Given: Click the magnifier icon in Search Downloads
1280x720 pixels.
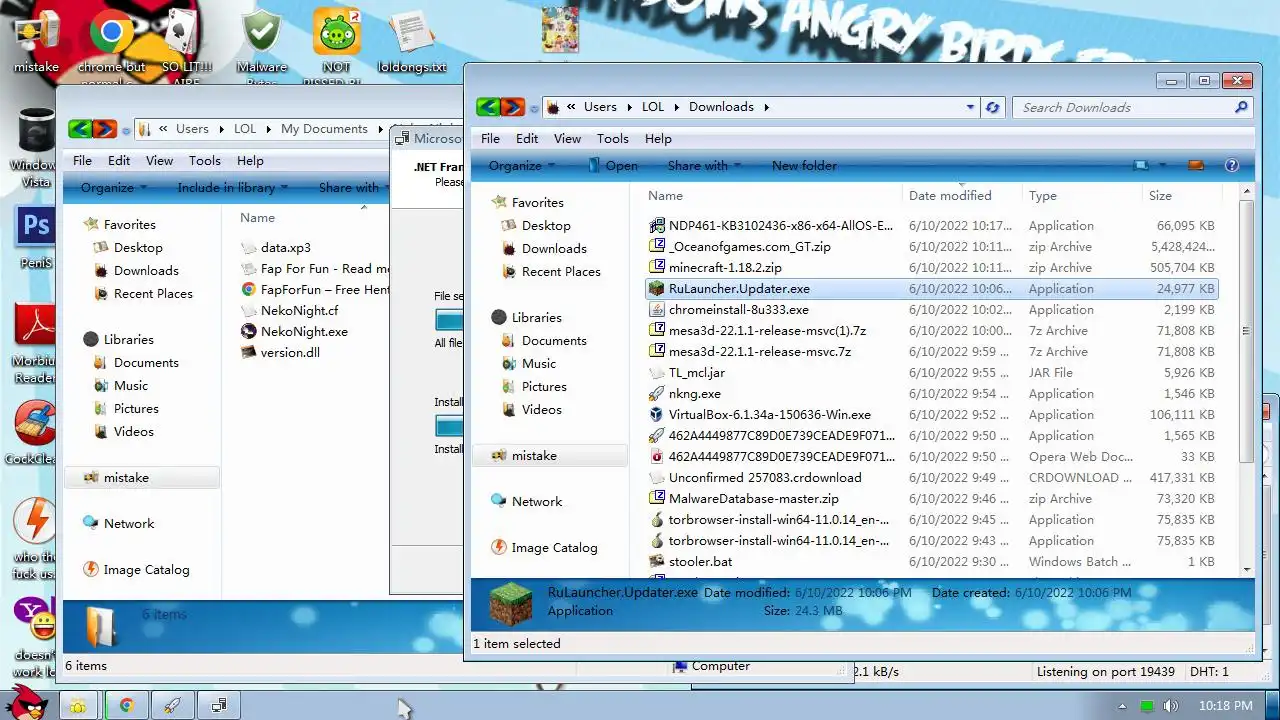Looking at the screenshot, I should click(x=1241, y=107).
